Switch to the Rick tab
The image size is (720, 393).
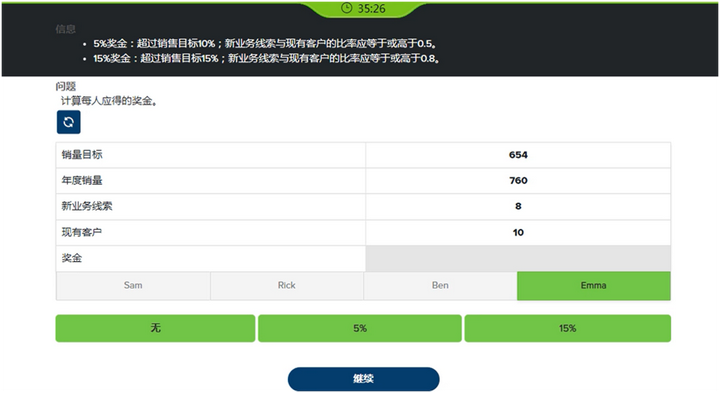287,286
